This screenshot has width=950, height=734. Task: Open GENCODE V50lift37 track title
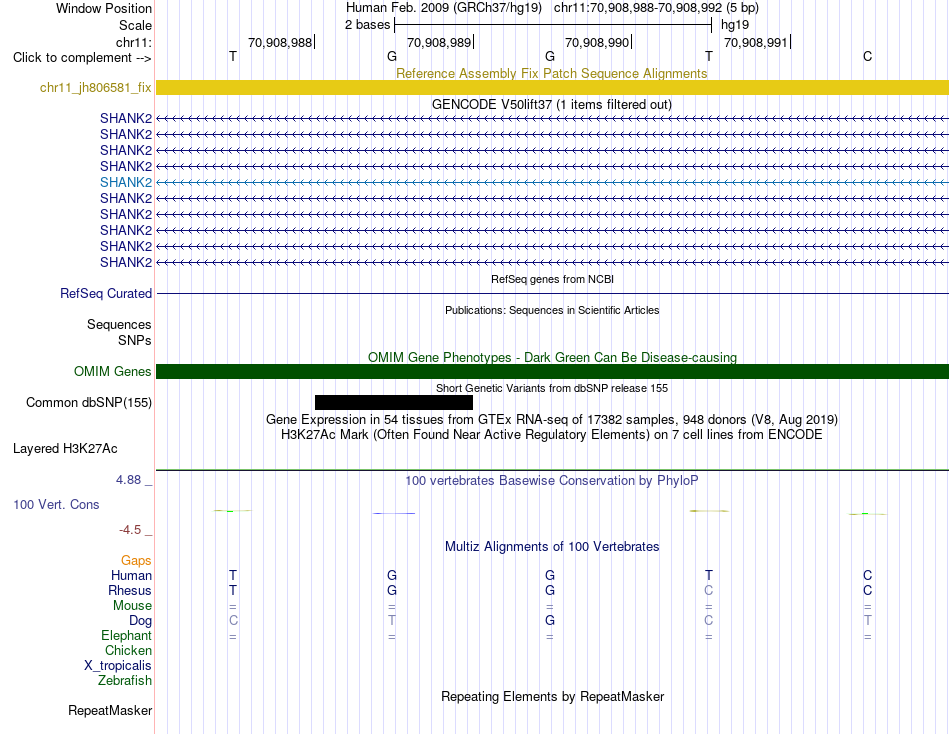552,104
